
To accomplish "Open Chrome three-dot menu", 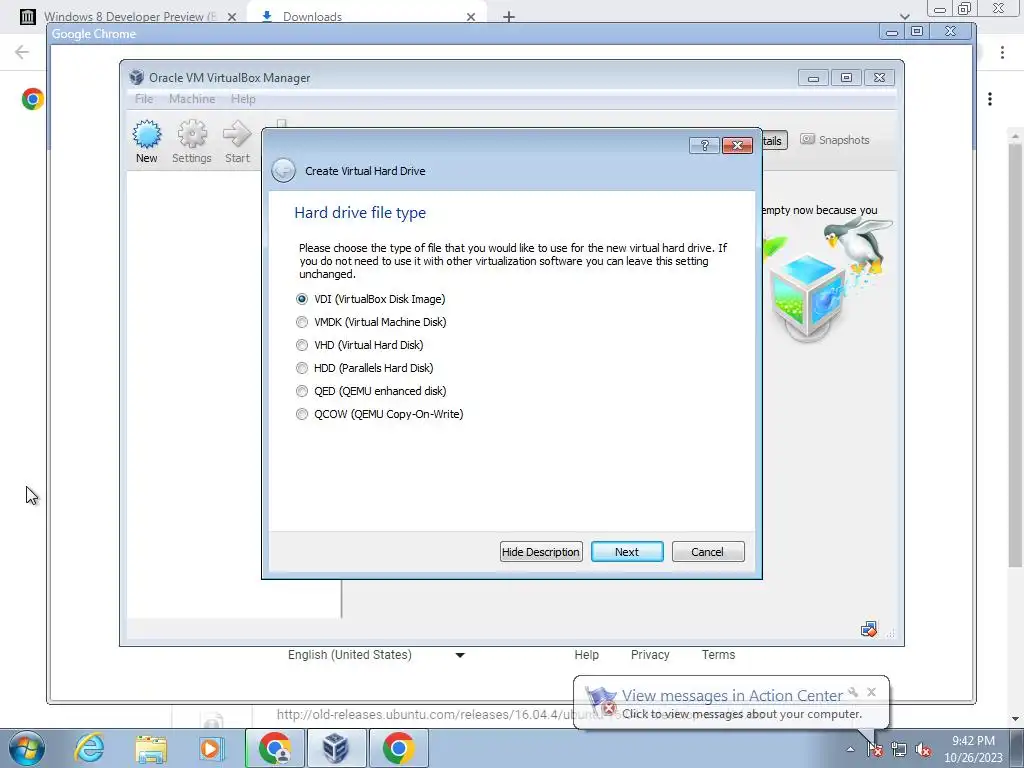I will (1002, 52).
